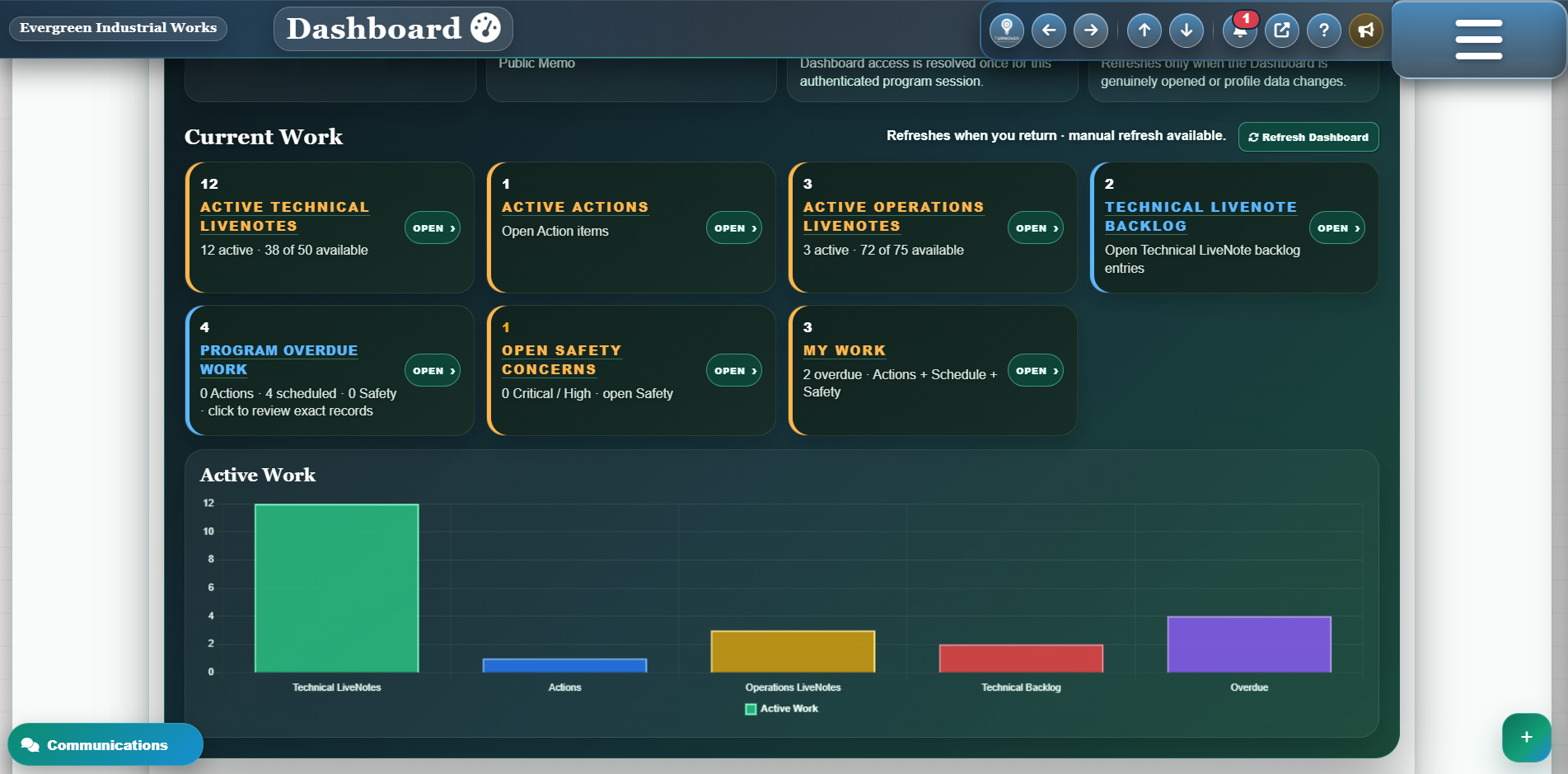Open help with the question mark icon

pyautogui.click(x=1324, y=30)
